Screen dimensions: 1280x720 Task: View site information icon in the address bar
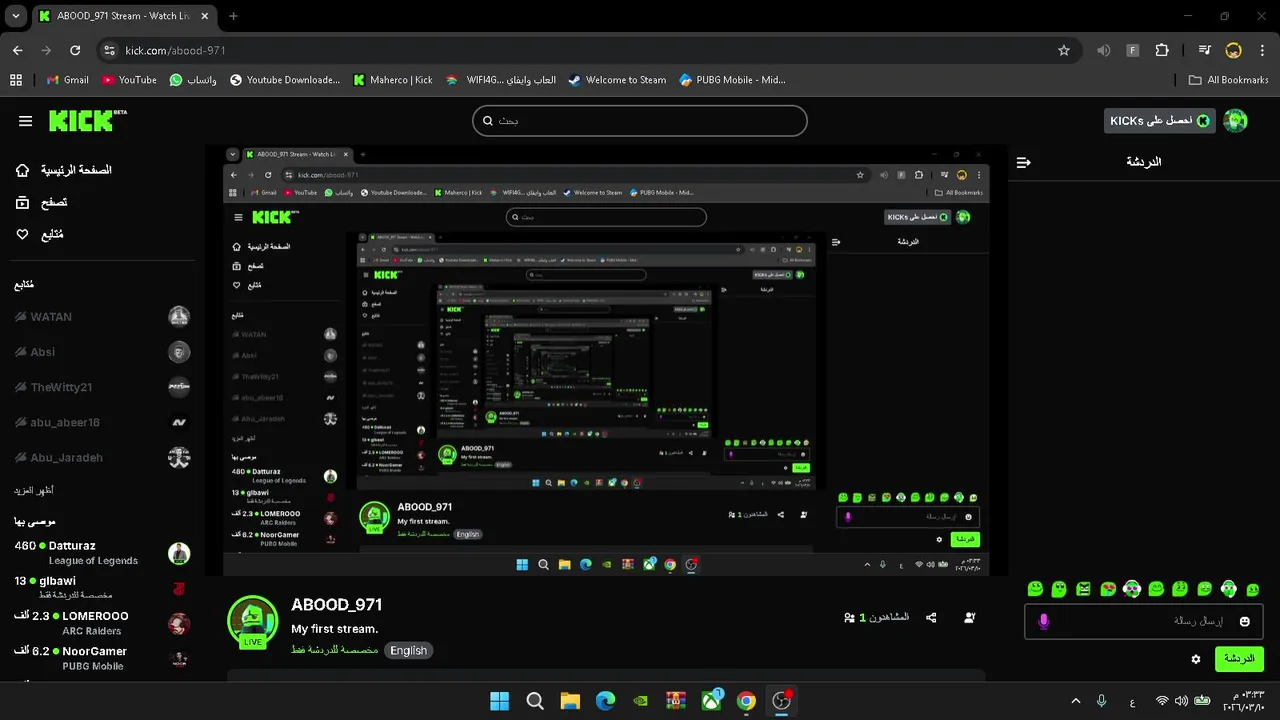[110, 50]
